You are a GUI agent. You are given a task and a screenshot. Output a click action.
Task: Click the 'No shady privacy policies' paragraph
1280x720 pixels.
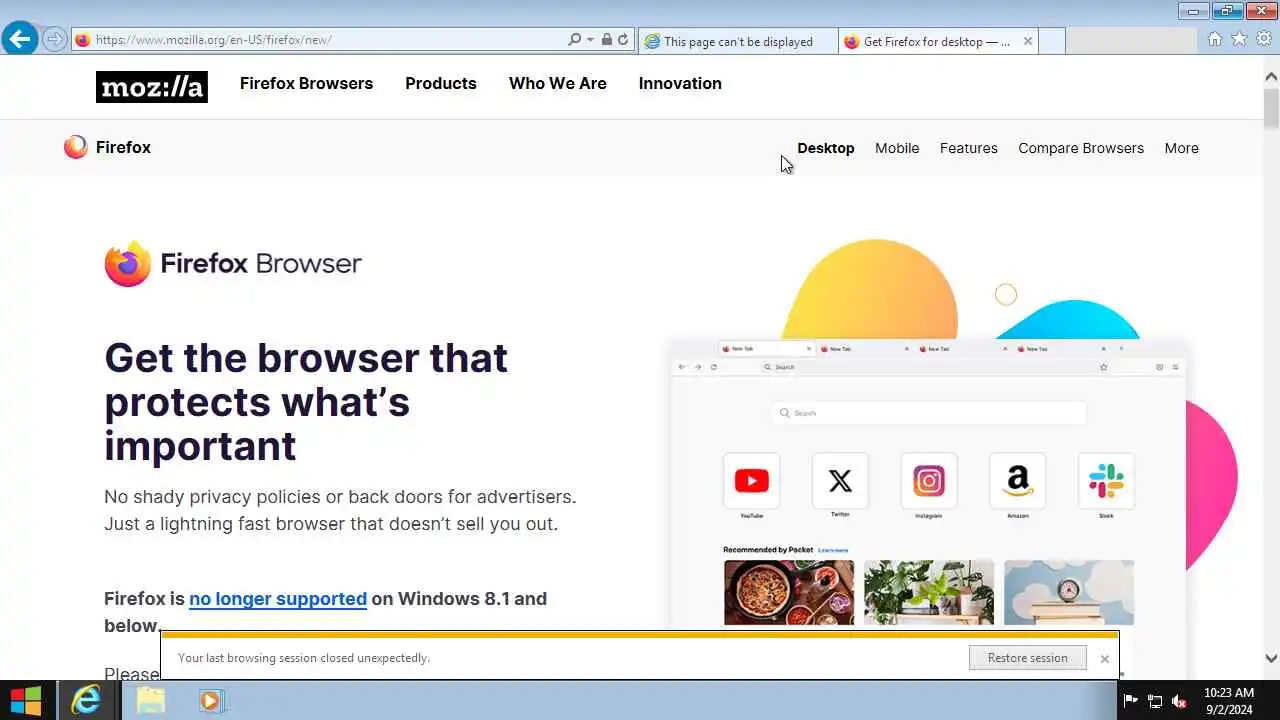pos(340,510)
